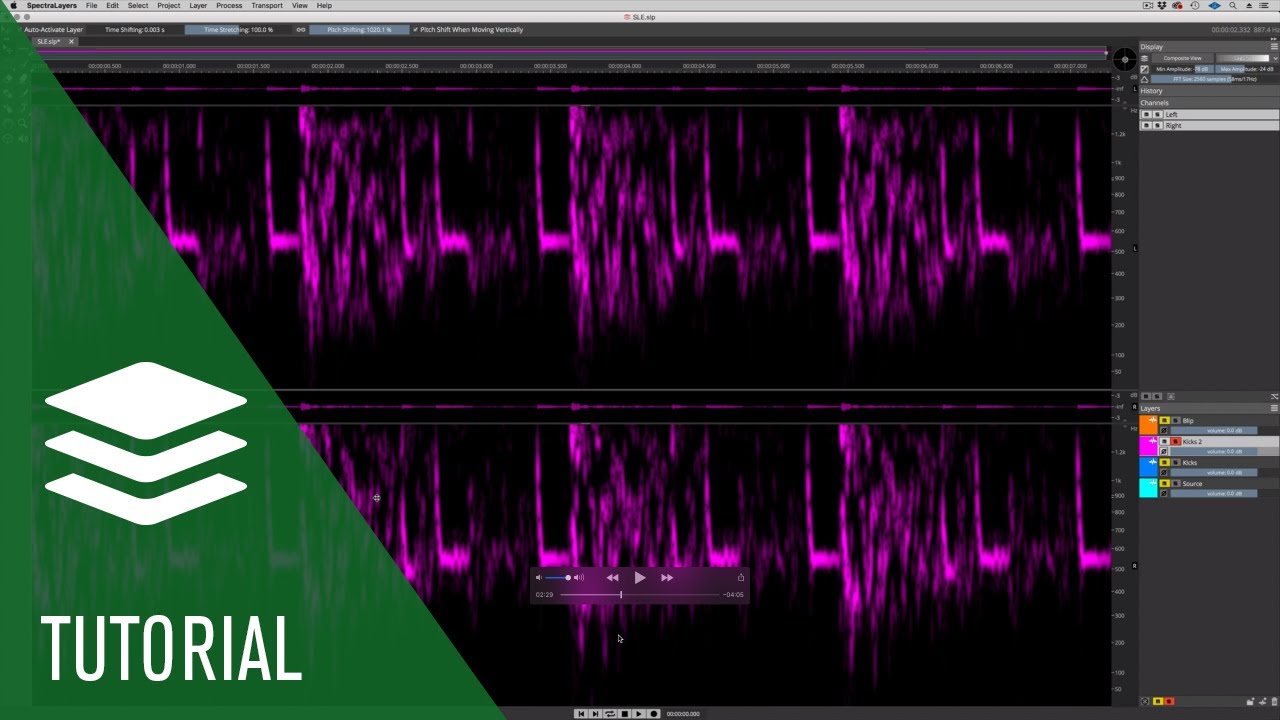The height and width of the screenshot is (720, 1280).
Task: Toggle phase invert on Kicks layer
Action: (x=1164, y=473)
